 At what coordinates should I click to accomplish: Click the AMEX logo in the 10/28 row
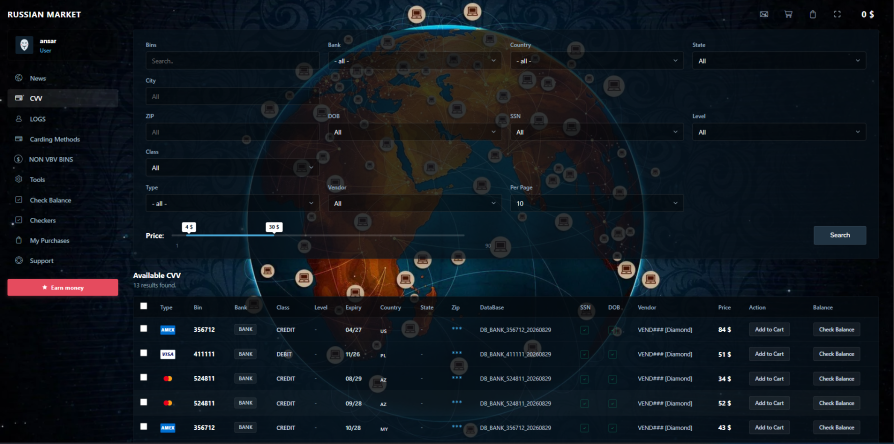168,427
